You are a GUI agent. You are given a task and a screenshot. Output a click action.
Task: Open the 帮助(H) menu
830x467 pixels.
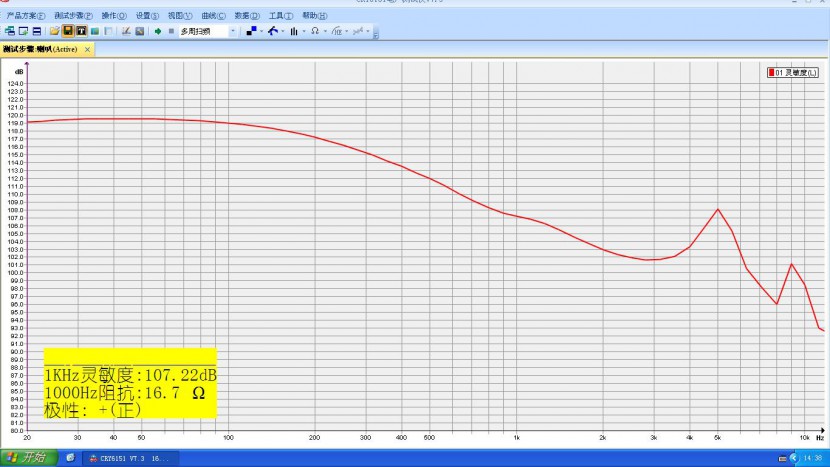[314, 16]
